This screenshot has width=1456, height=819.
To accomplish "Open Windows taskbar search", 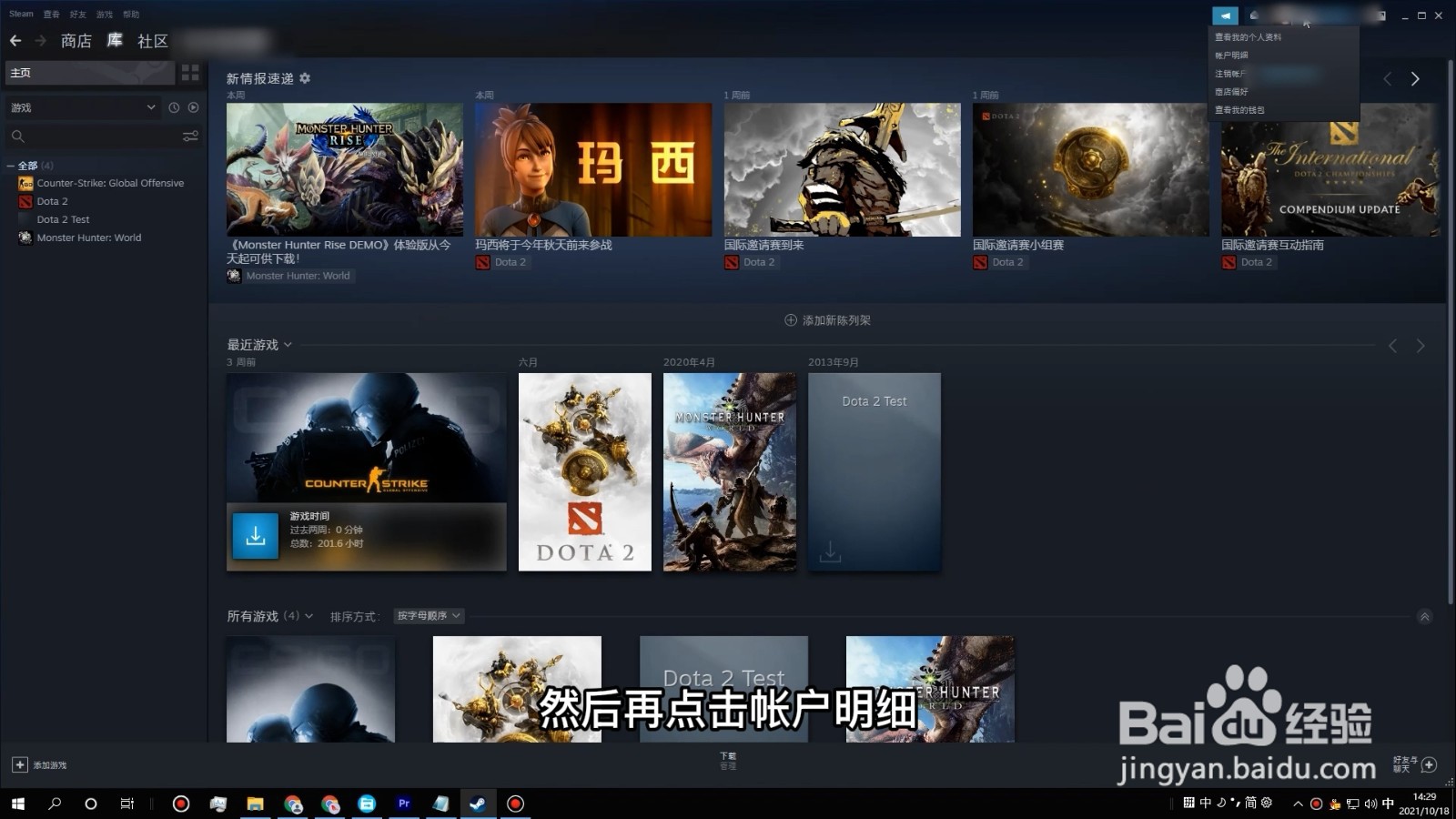I will (x=55, y=804).
